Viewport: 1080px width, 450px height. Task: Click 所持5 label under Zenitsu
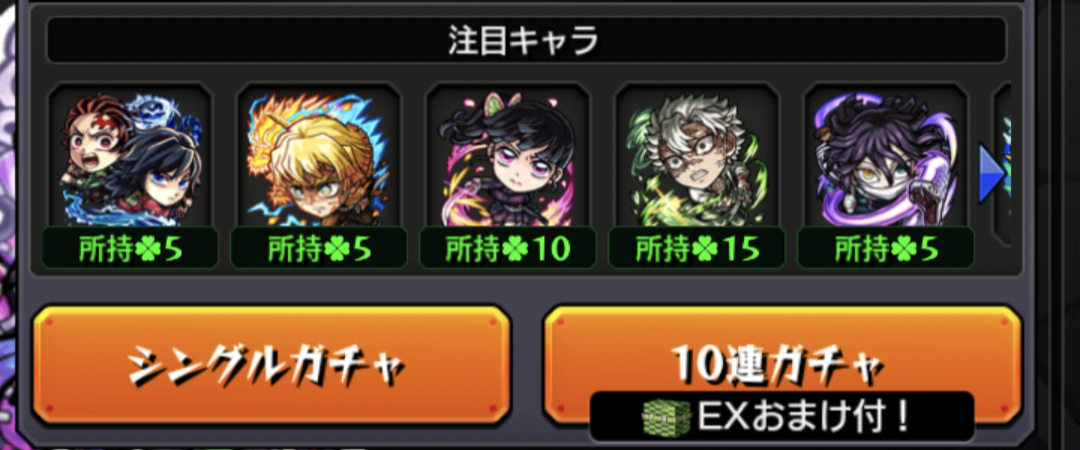pyautogui.click(x=319, y=248)
